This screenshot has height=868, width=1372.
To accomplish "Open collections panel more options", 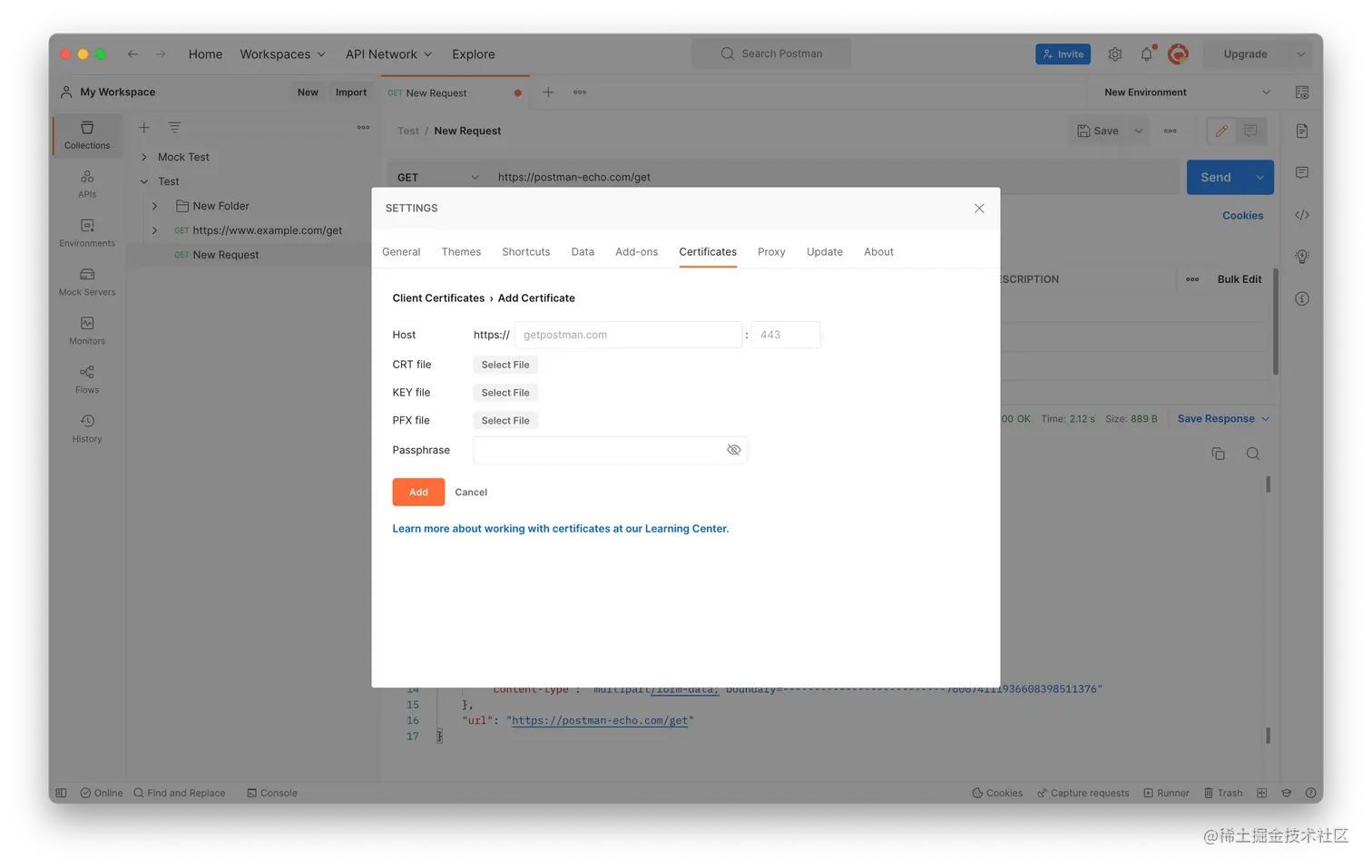I will [363, 128].
